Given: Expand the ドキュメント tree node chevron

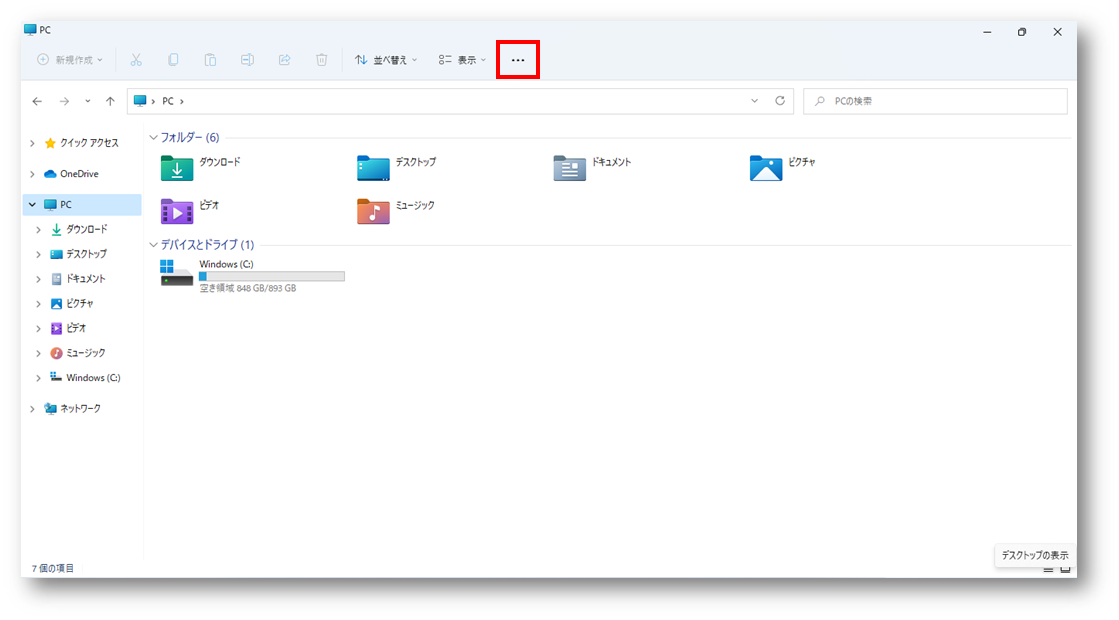Looking at the screenshot, I should [x=39, y=279].
